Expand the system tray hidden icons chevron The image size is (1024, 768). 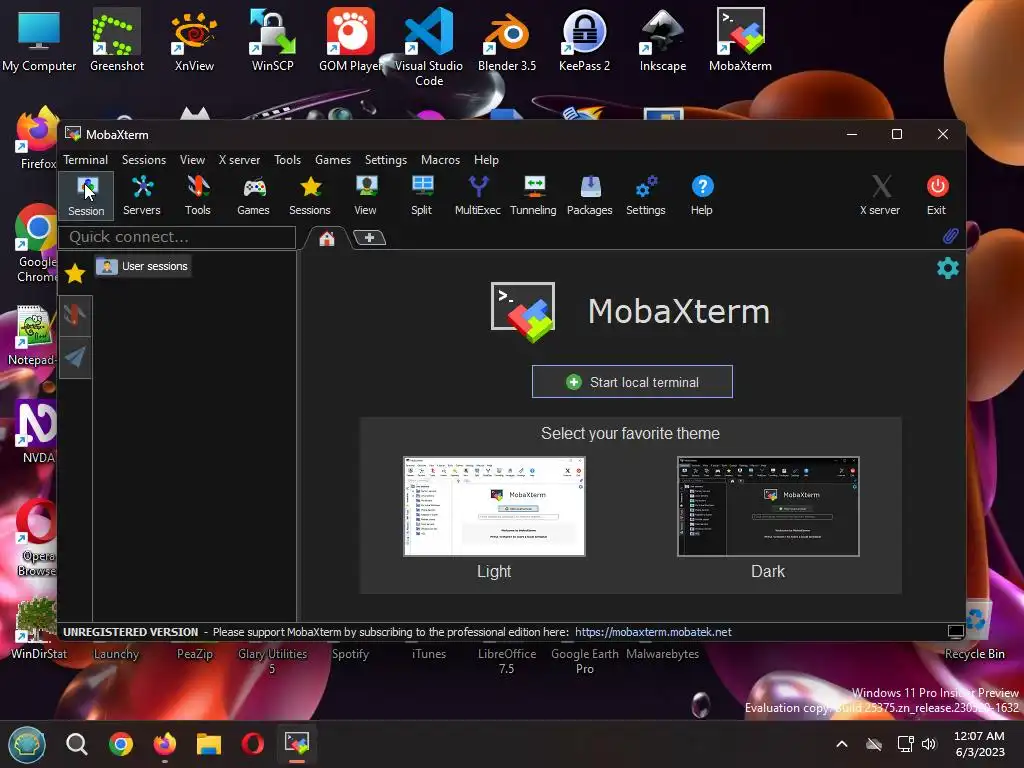tap(842, 744)
